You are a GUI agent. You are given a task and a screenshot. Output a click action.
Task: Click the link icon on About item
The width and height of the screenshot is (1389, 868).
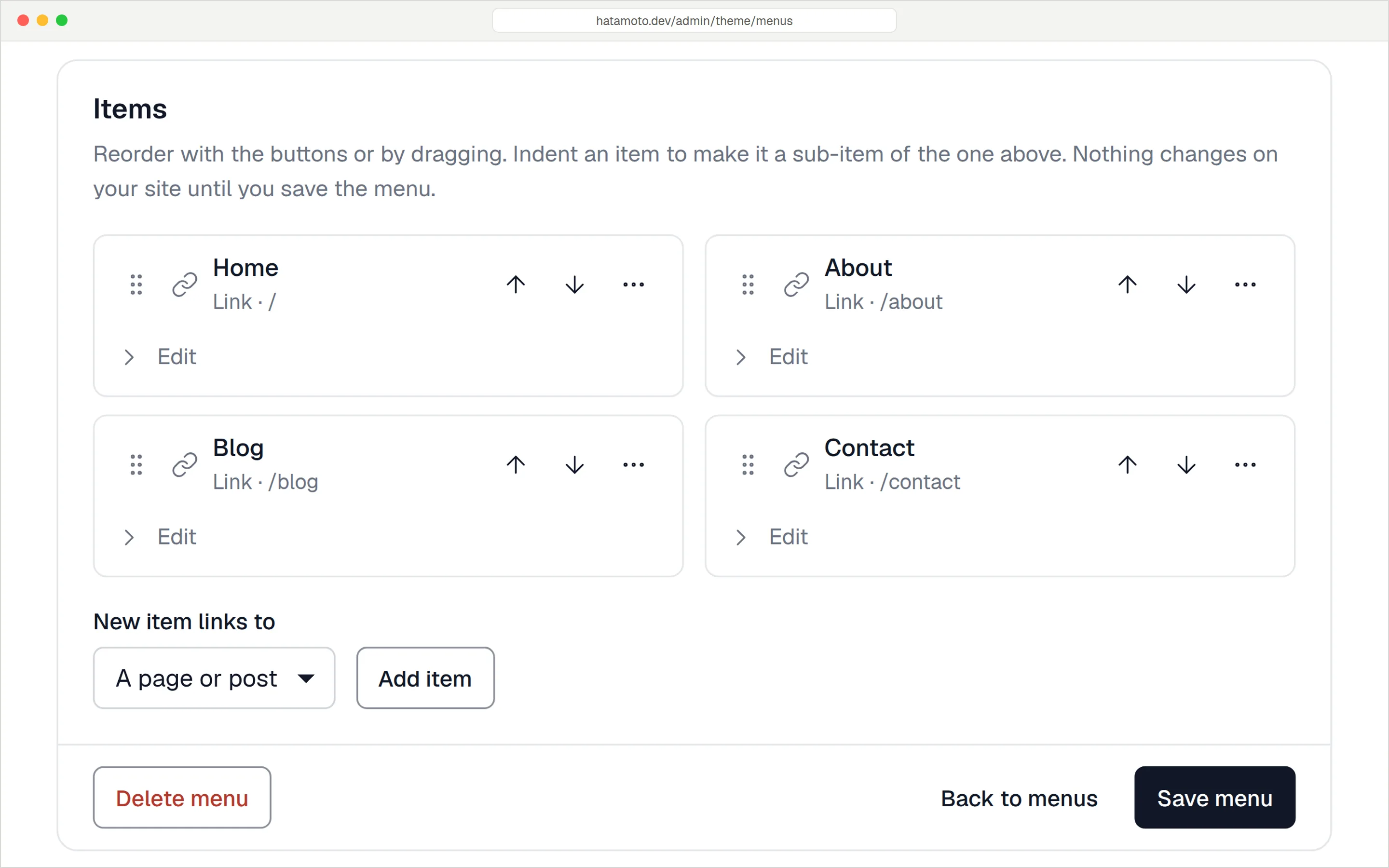797,285
